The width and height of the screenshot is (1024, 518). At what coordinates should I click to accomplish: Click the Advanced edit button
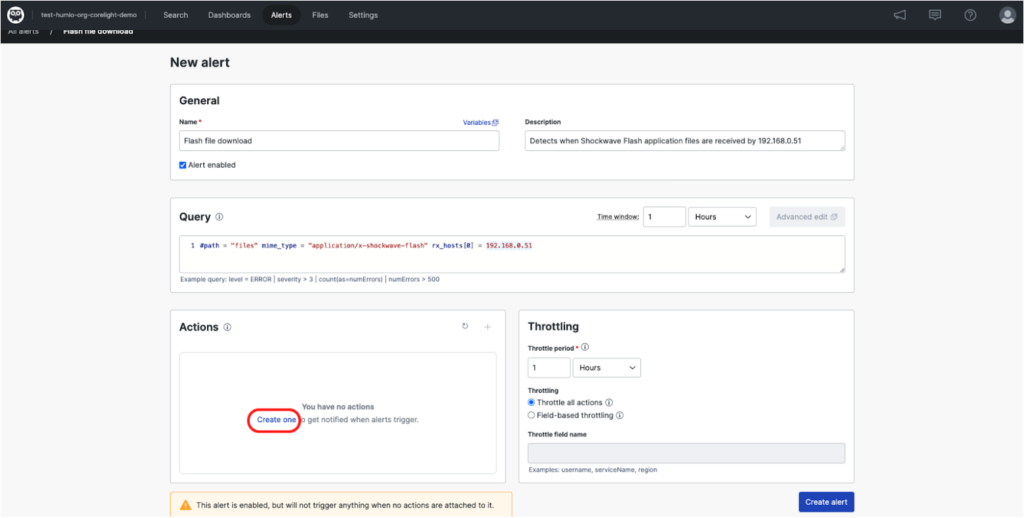pos(807,217)
